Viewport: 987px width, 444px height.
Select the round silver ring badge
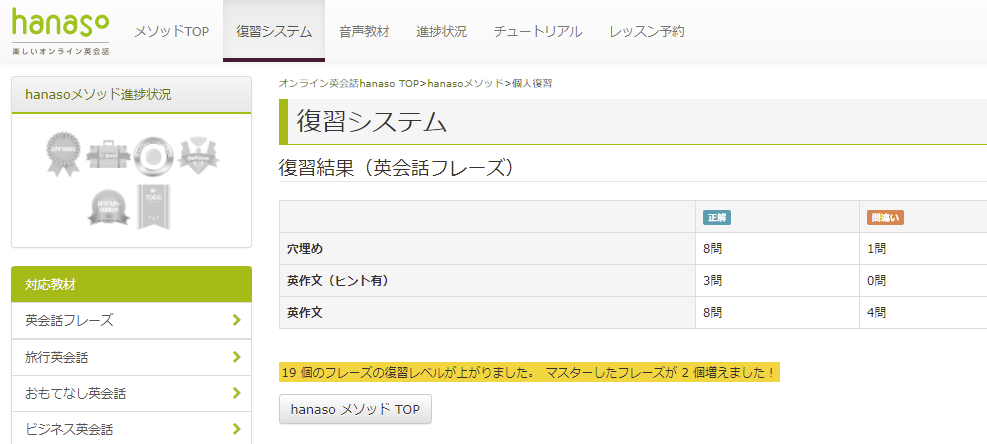[154, 156]
